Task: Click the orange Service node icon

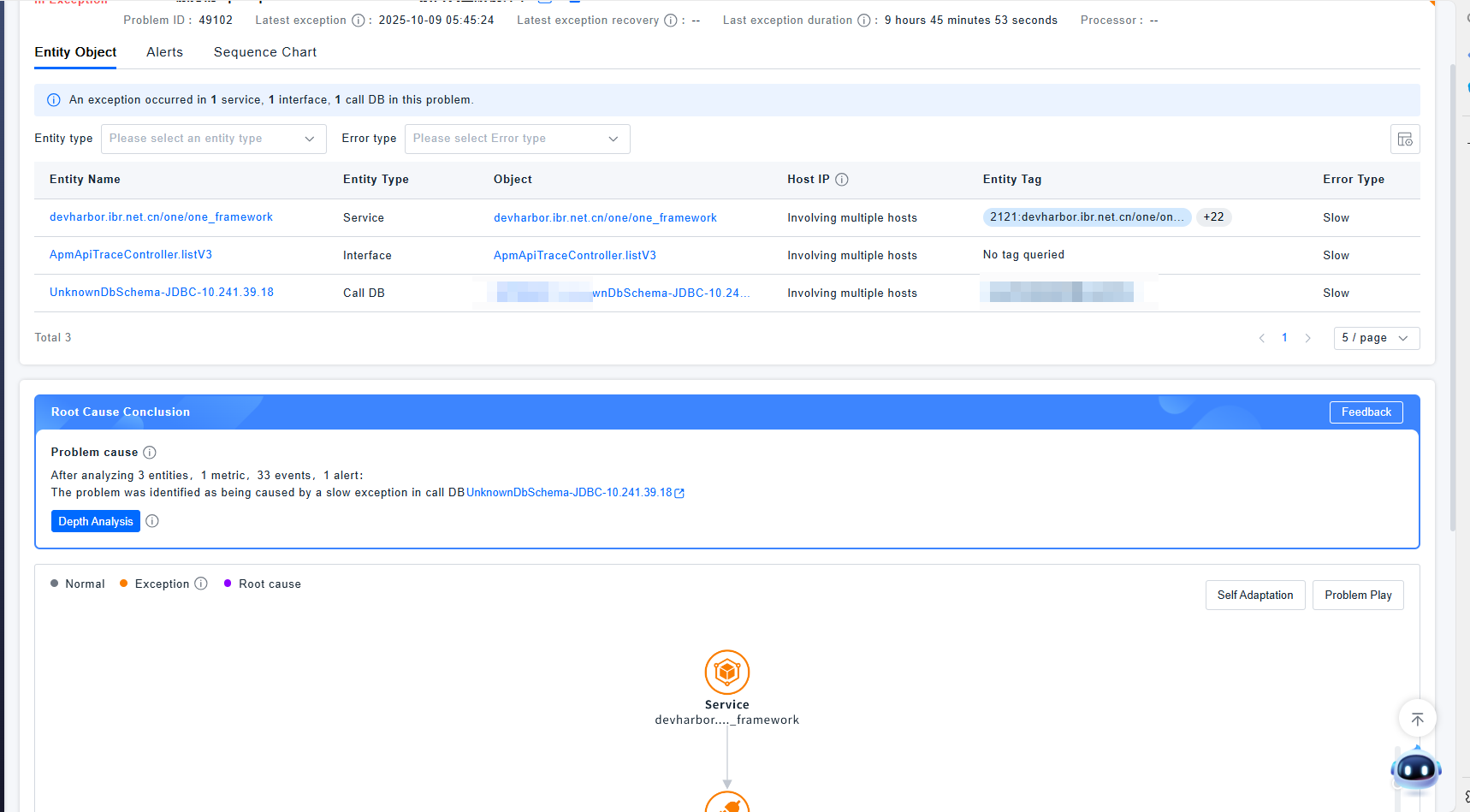Action: 726,673
